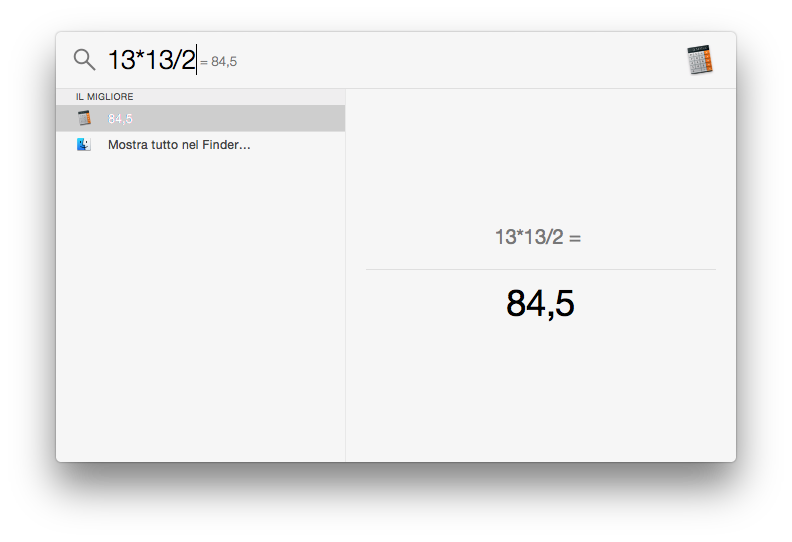Click the Finder icon in results list

tap(84, 145)
